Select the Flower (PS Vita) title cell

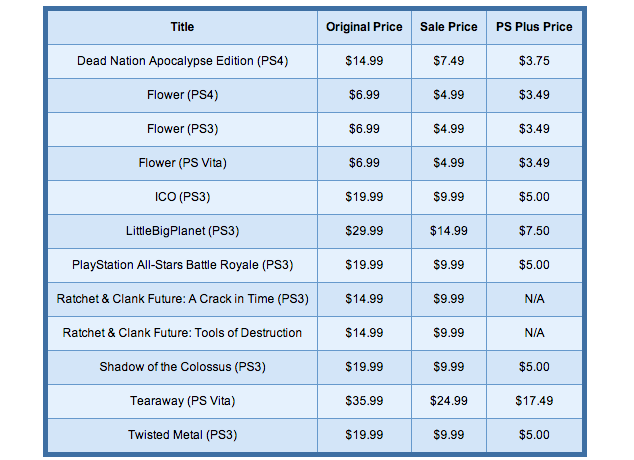[182, 163]
